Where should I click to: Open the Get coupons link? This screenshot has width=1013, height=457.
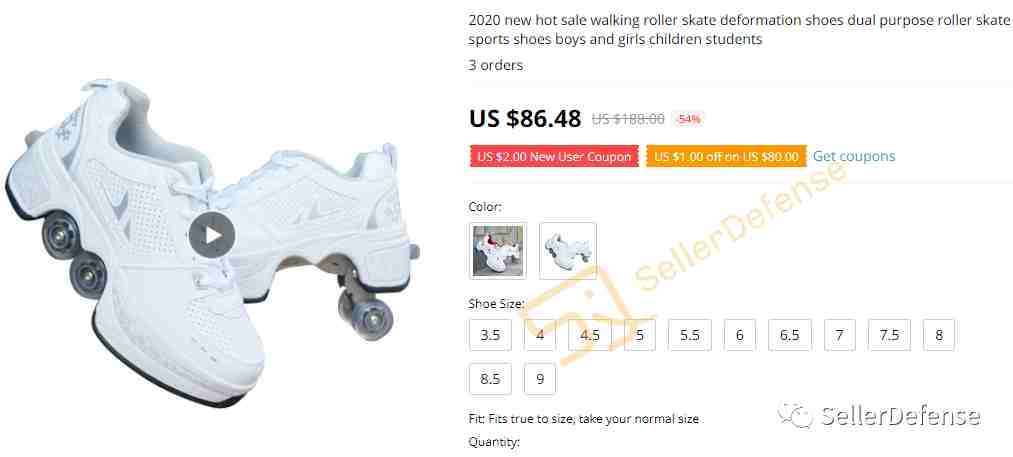click(x=854, y=156)
